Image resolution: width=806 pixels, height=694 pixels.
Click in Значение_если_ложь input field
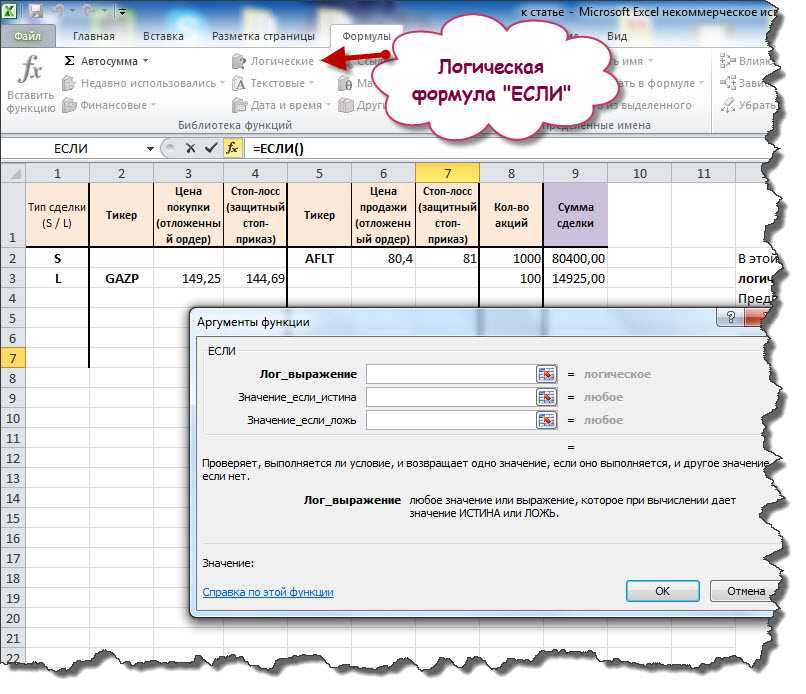(x=451, y=421)
